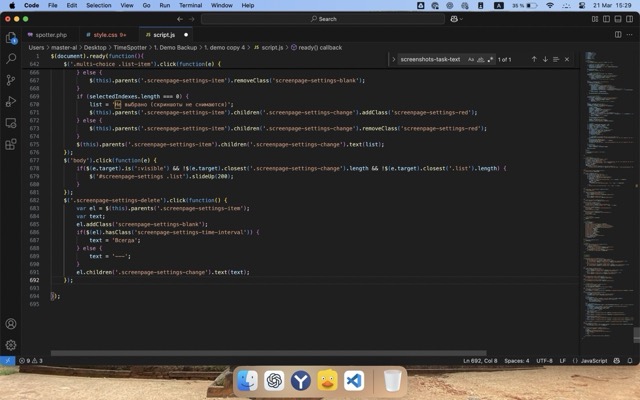Switch to the style.css tab
Viewport: 640px width, 400px height.
coord(109,34)
